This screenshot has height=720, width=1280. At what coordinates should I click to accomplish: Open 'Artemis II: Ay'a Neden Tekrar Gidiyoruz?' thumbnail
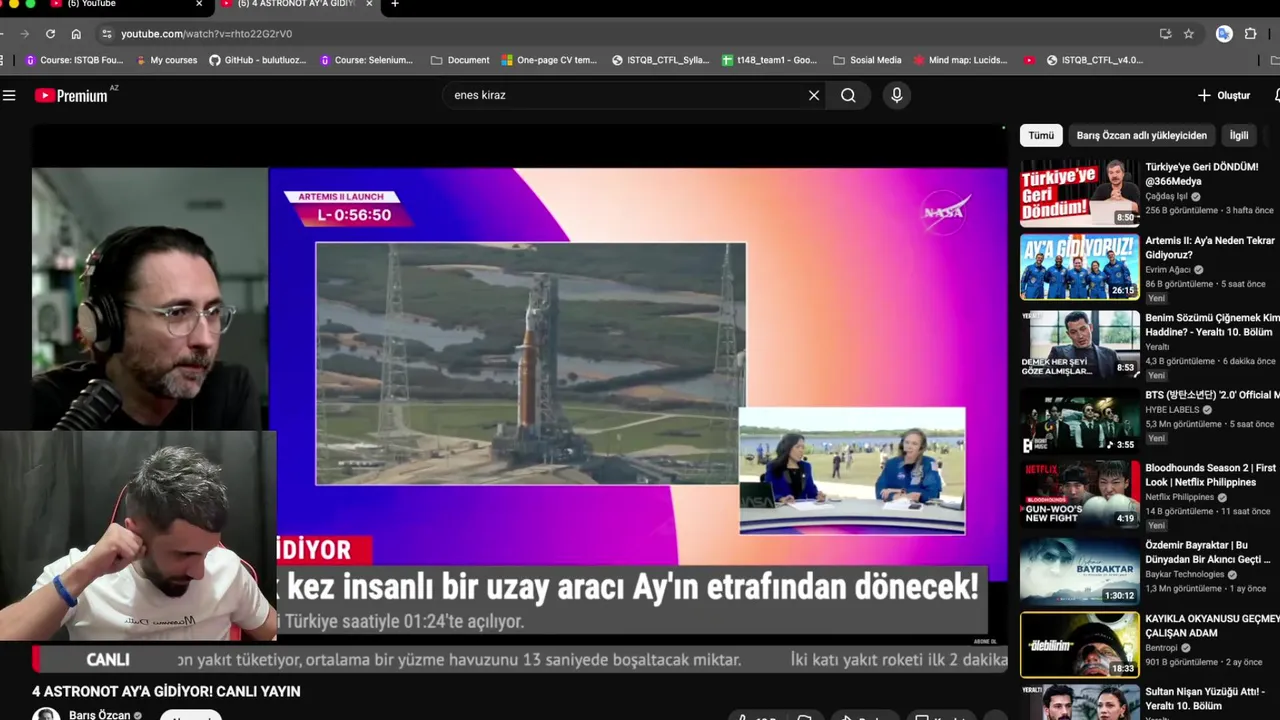coord(1079,267)
